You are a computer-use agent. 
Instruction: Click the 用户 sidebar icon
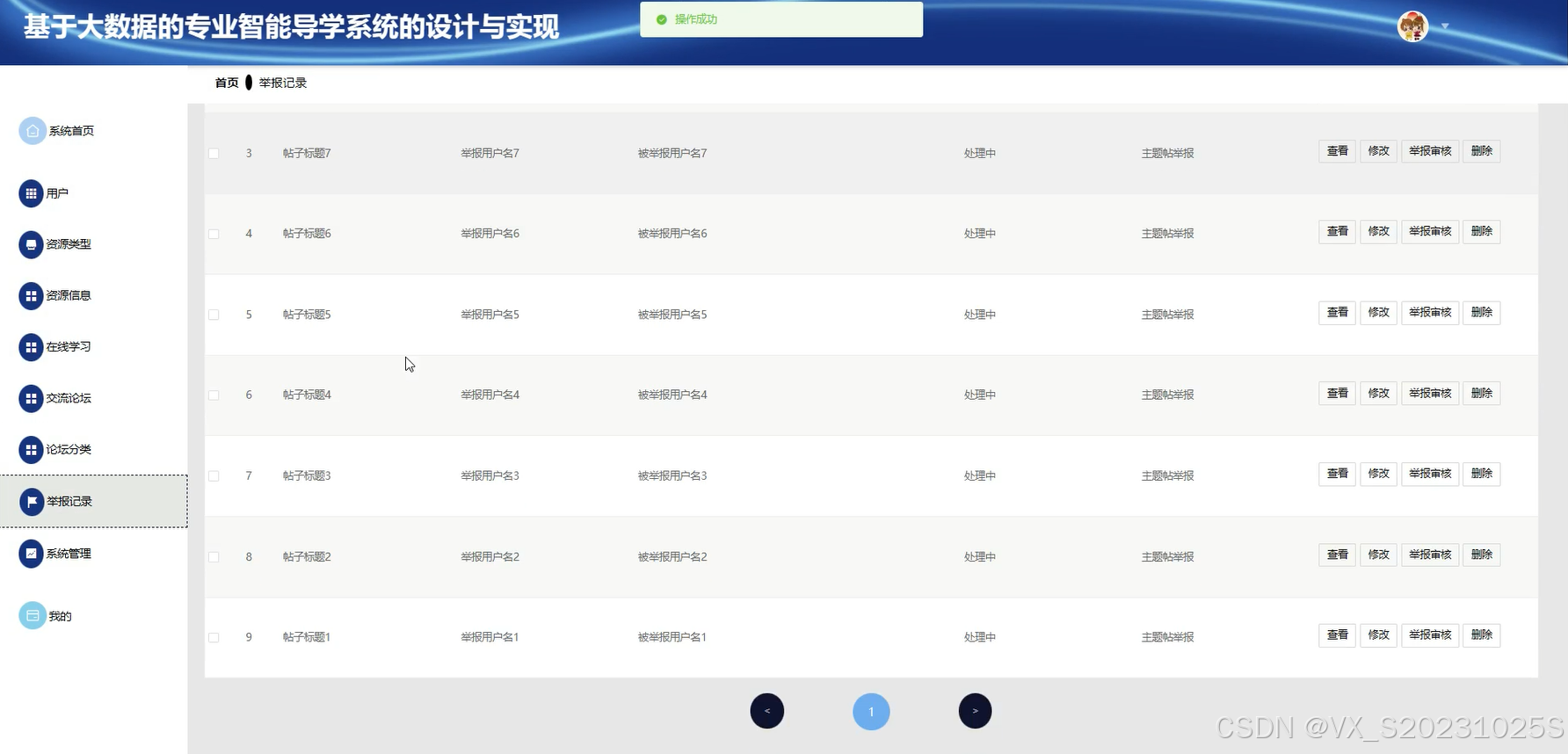click(x=31, y=193)
